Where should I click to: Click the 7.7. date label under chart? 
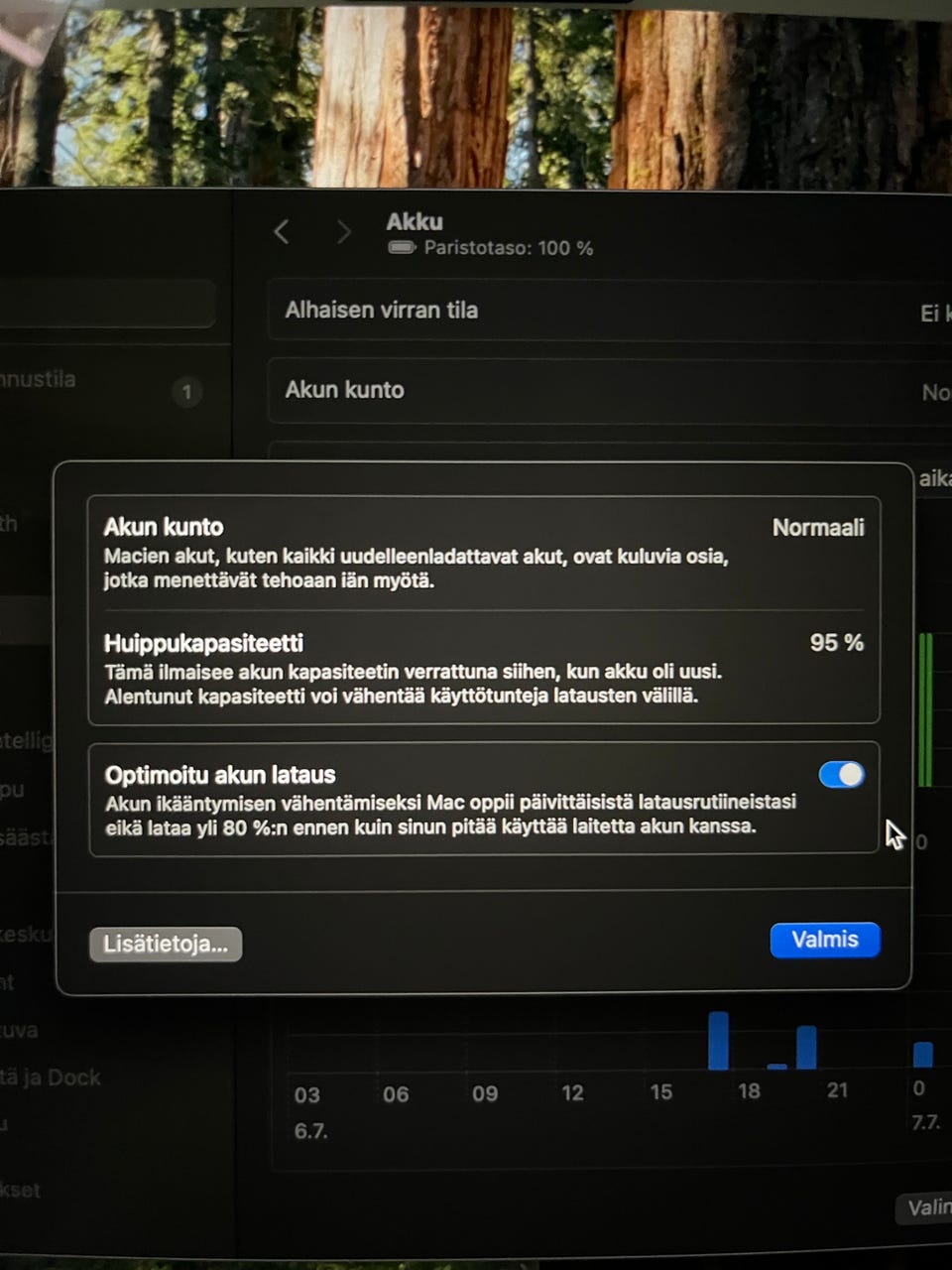[925, 1122]
